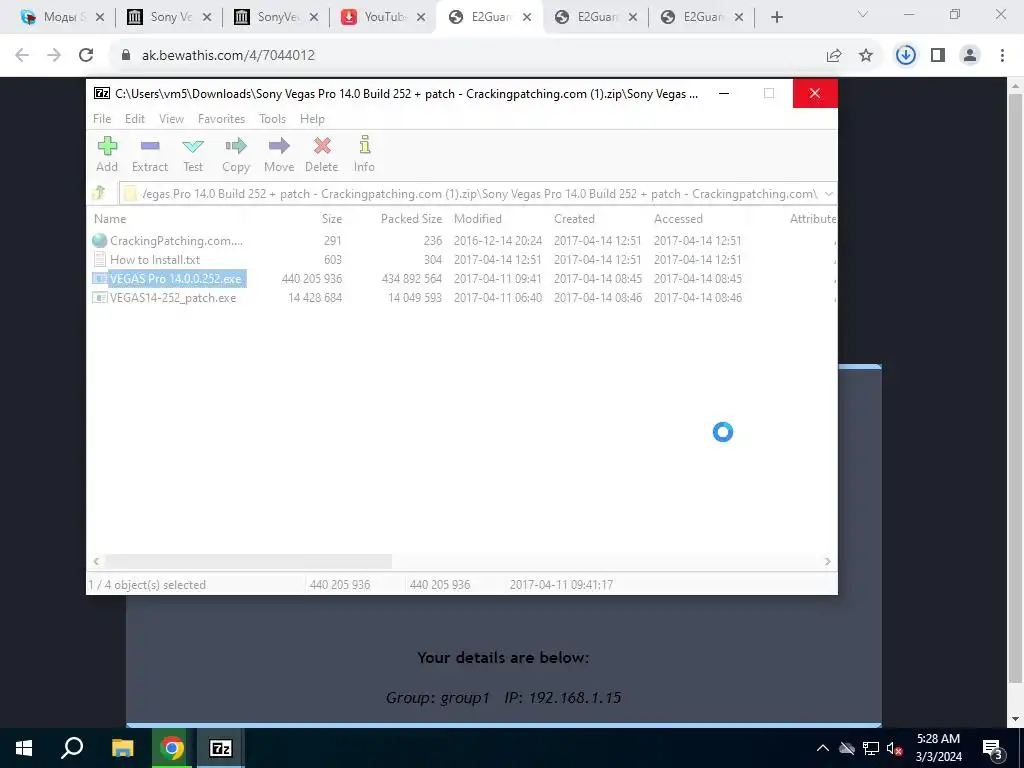Click the share page icon
This screenshot has width=1024, height=768.
point(834,56)
